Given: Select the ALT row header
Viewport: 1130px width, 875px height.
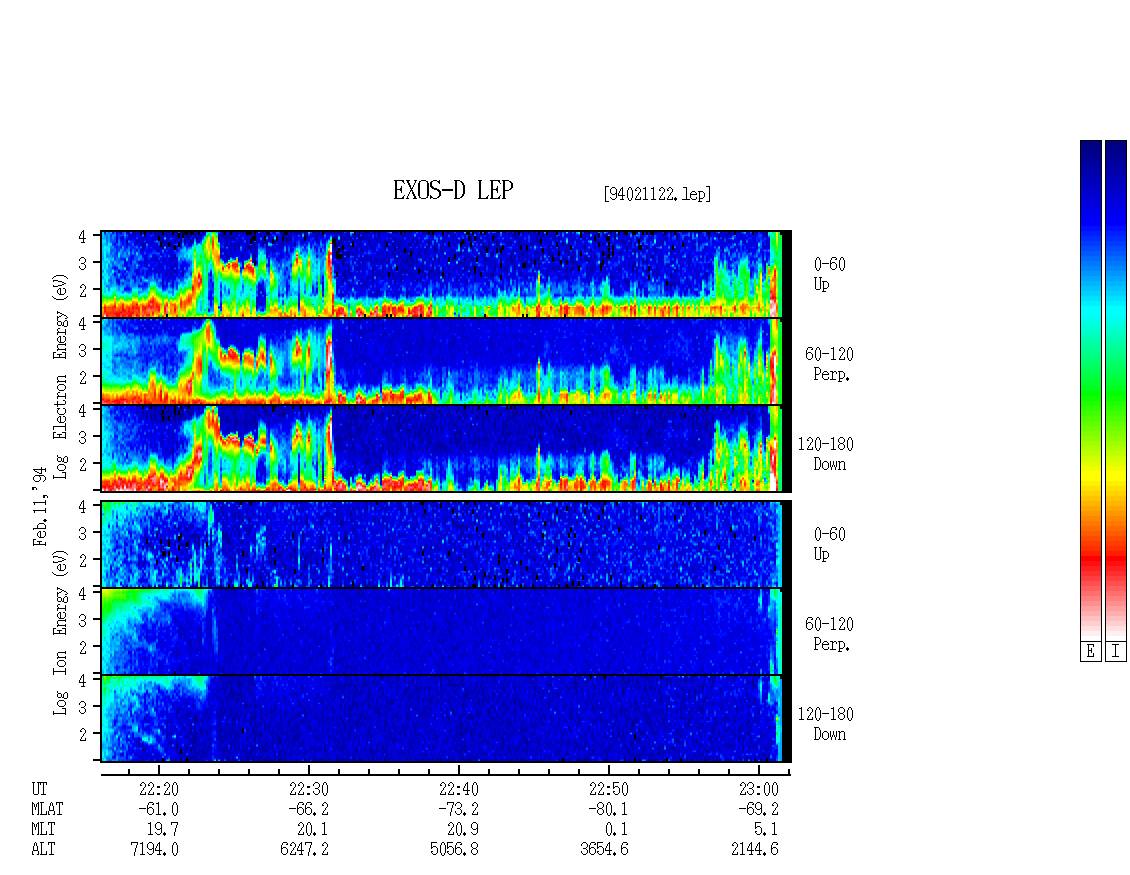Looking at the screenshot, I should point(43,850).
